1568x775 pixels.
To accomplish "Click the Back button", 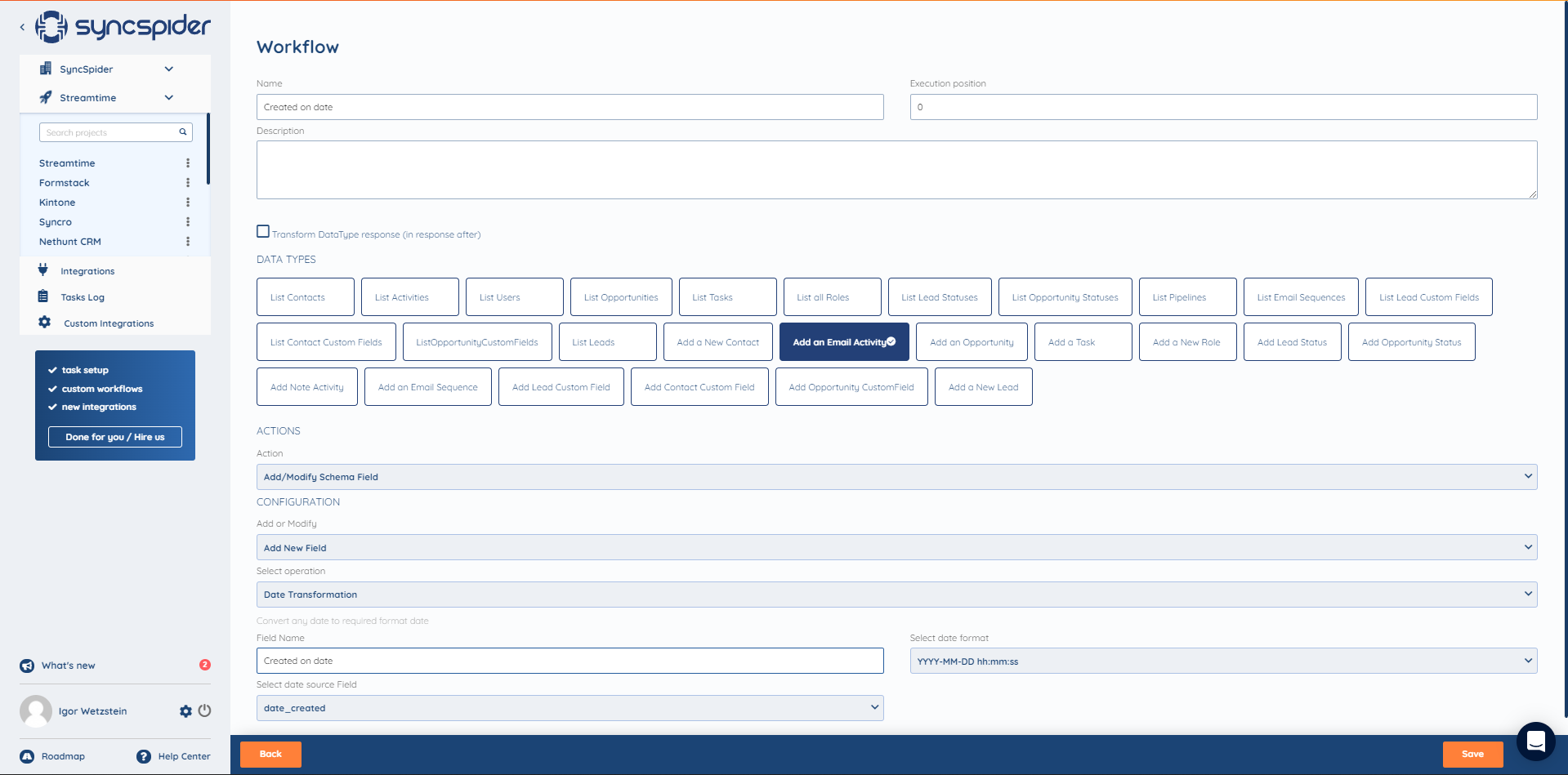I will pos(270,754).
